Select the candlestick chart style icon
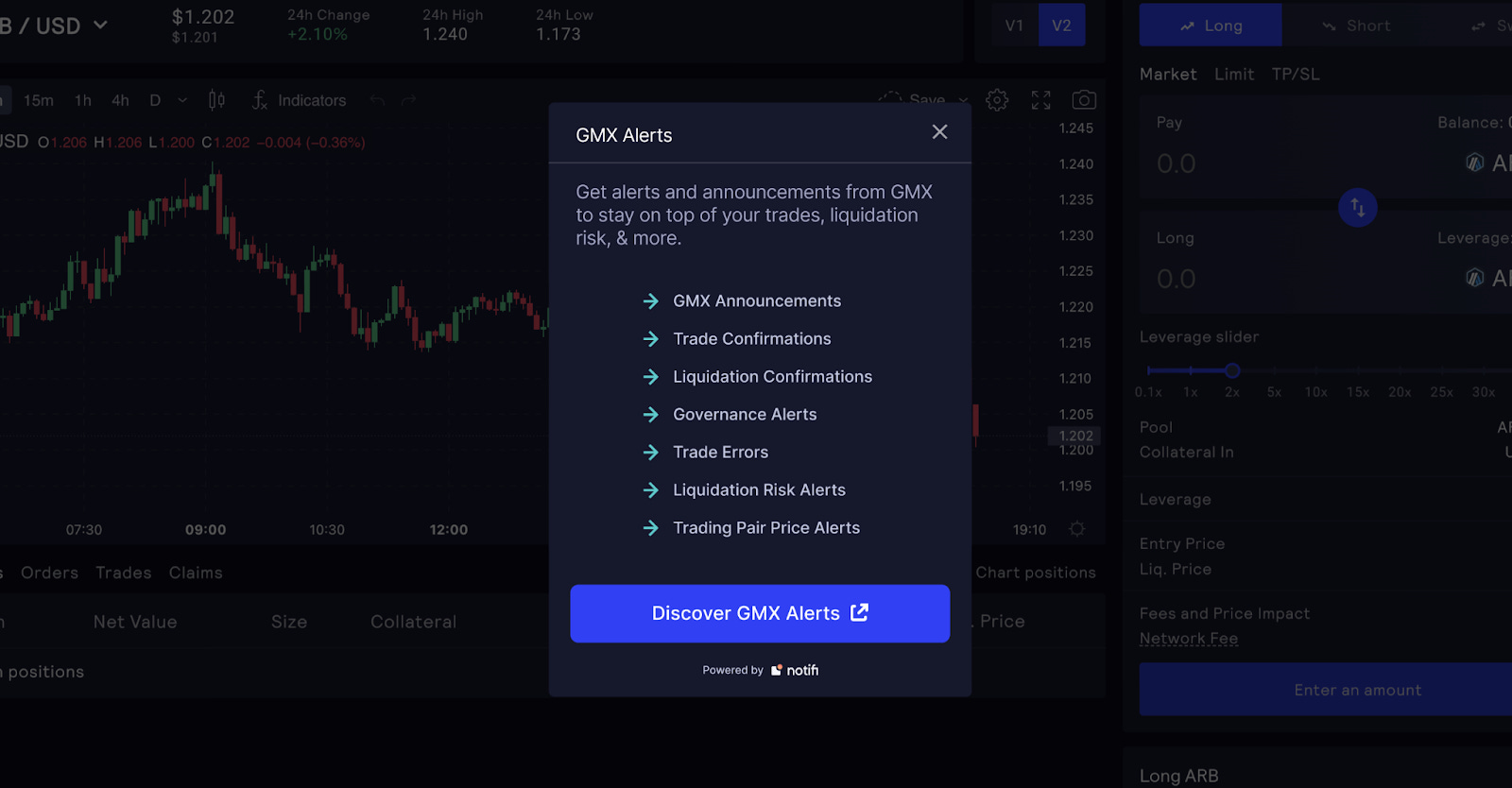This screenshot has width=1512, height=788. 215,99
